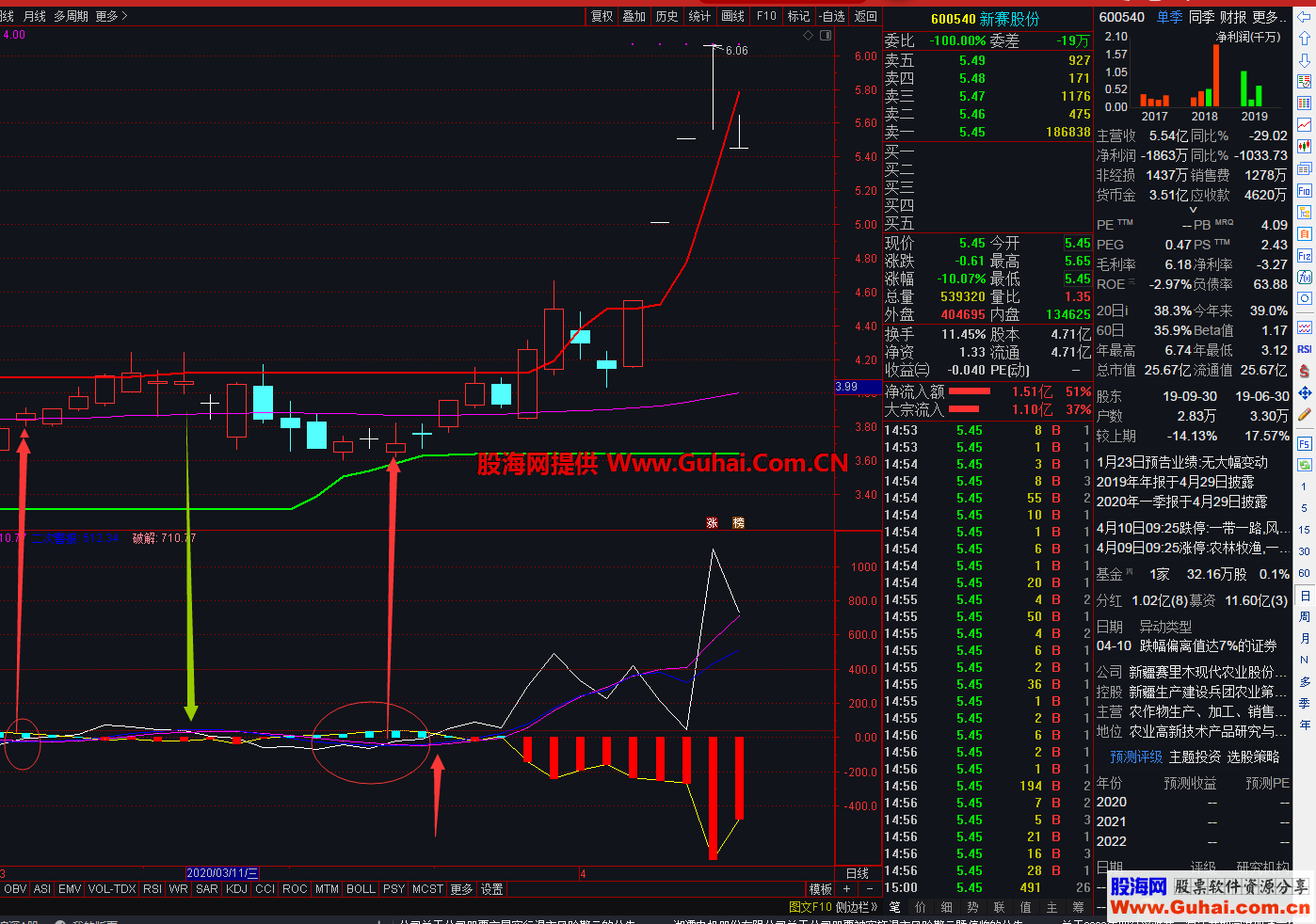Switch to 季 quarterly period in sidebar
This screenshot has height=924, width=1316.
coord(1305,703)
